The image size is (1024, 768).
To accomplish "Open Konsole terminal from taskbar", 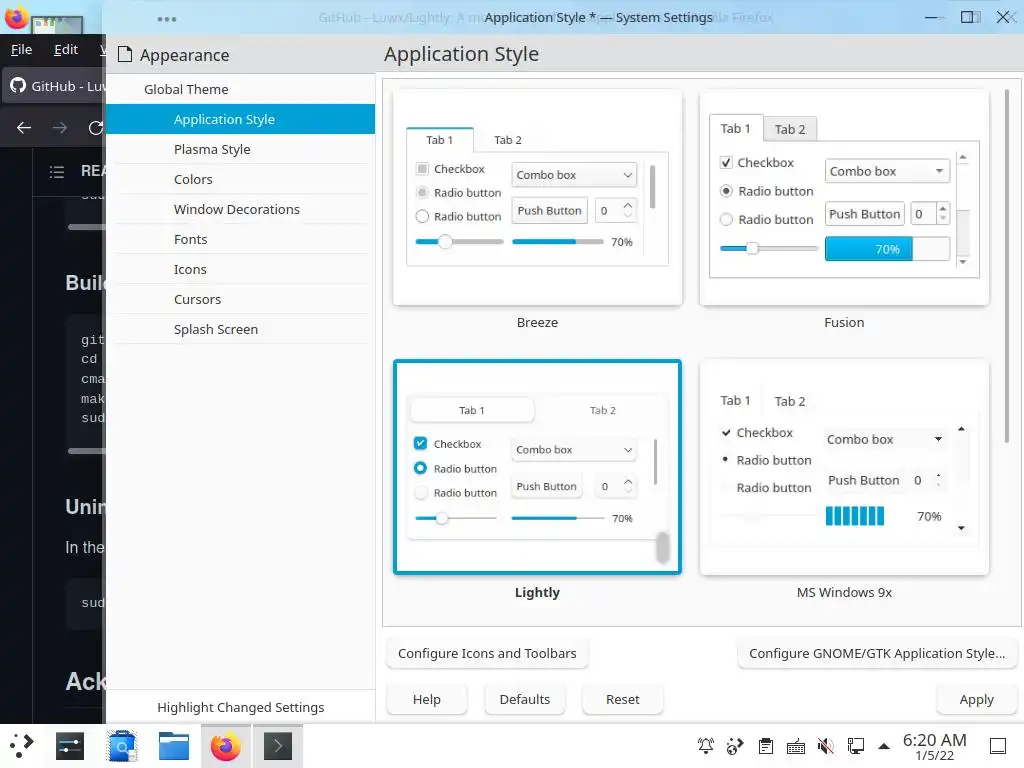I will point(278,746).
